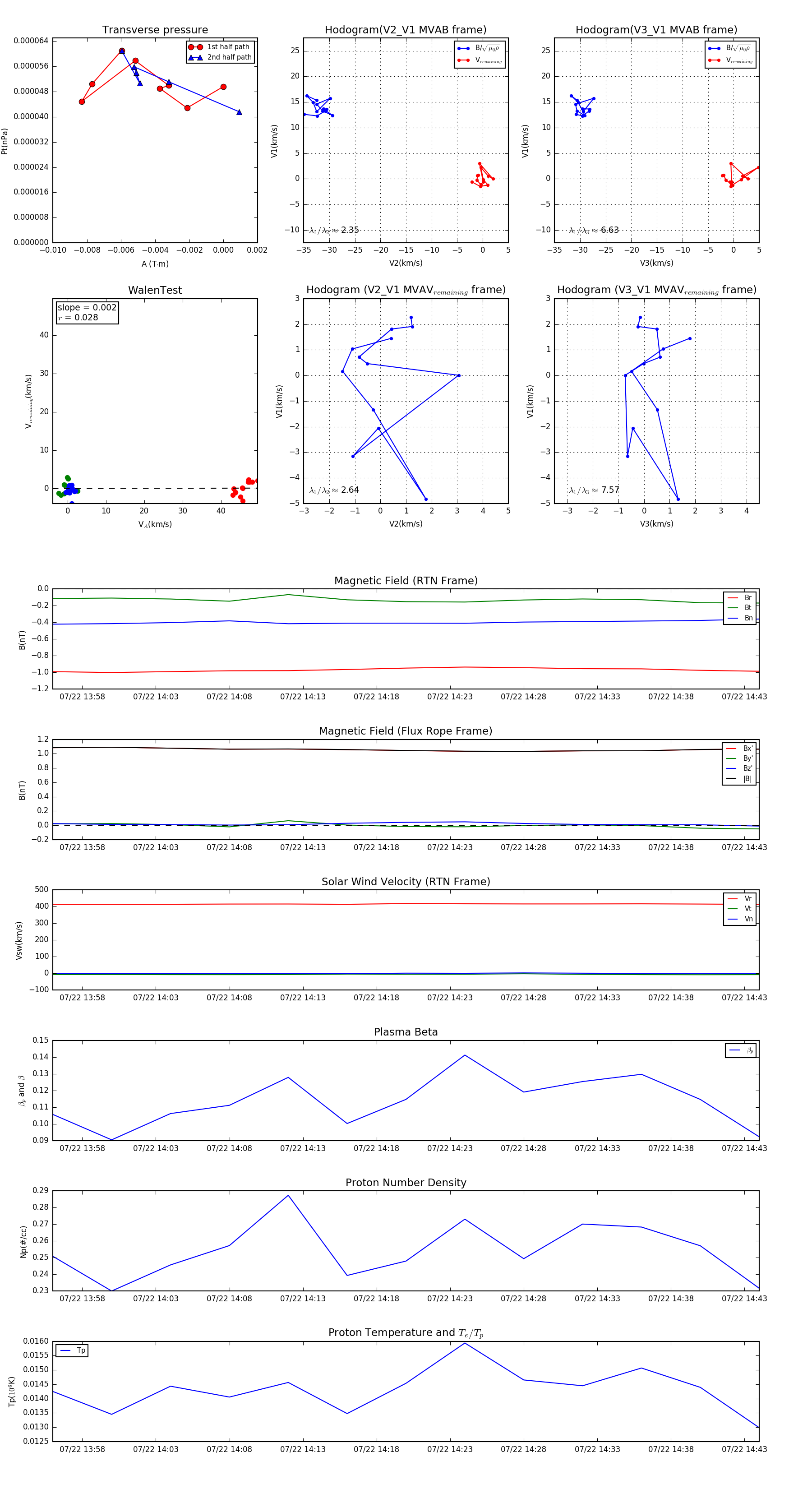Click the 'Tp' legend in the temperature plot
Viewport: 812px width, 1489px height.
click(72, 1350)
